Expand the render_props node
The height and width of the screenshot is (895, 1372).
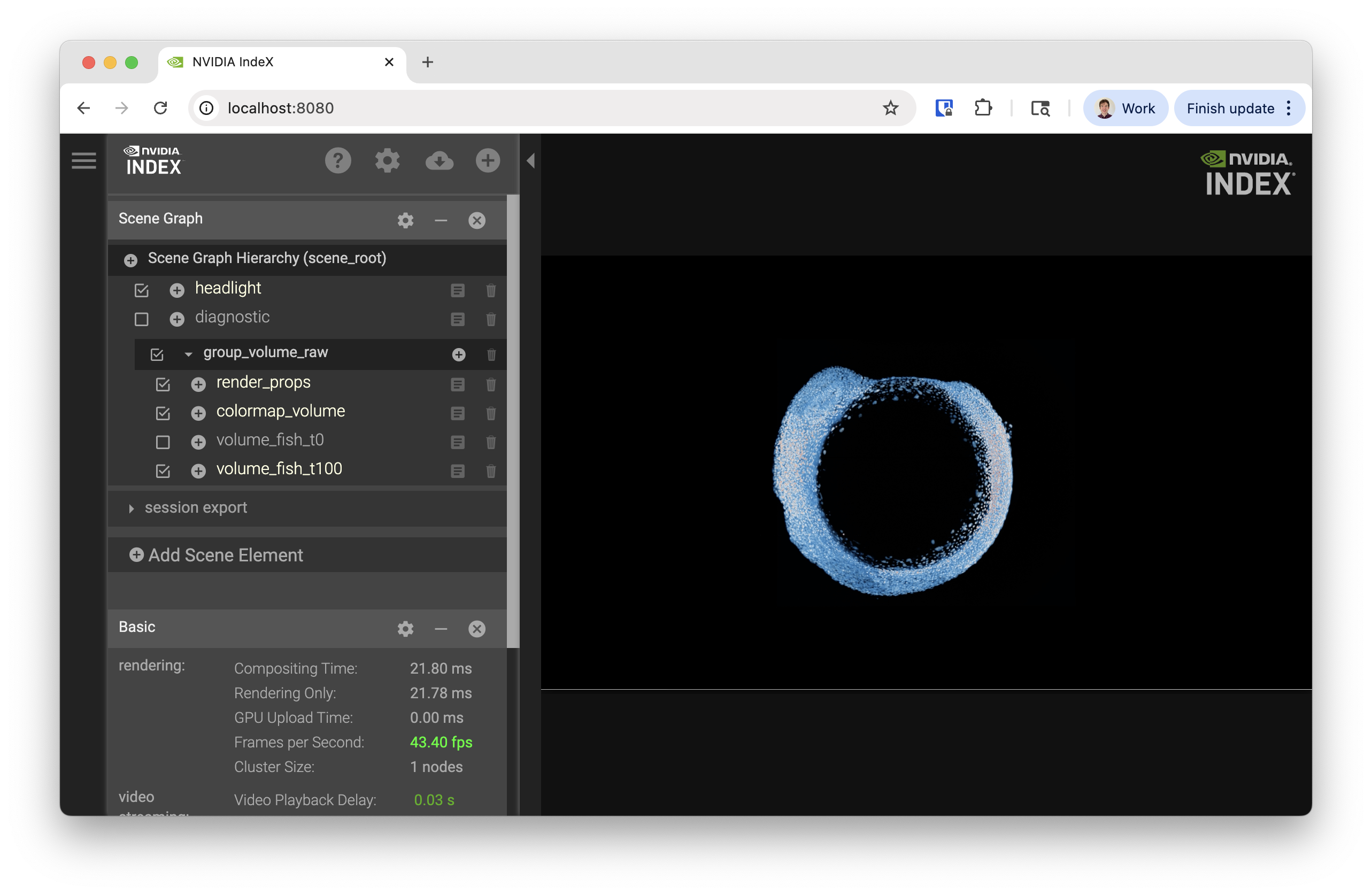[x=198, y=384]
